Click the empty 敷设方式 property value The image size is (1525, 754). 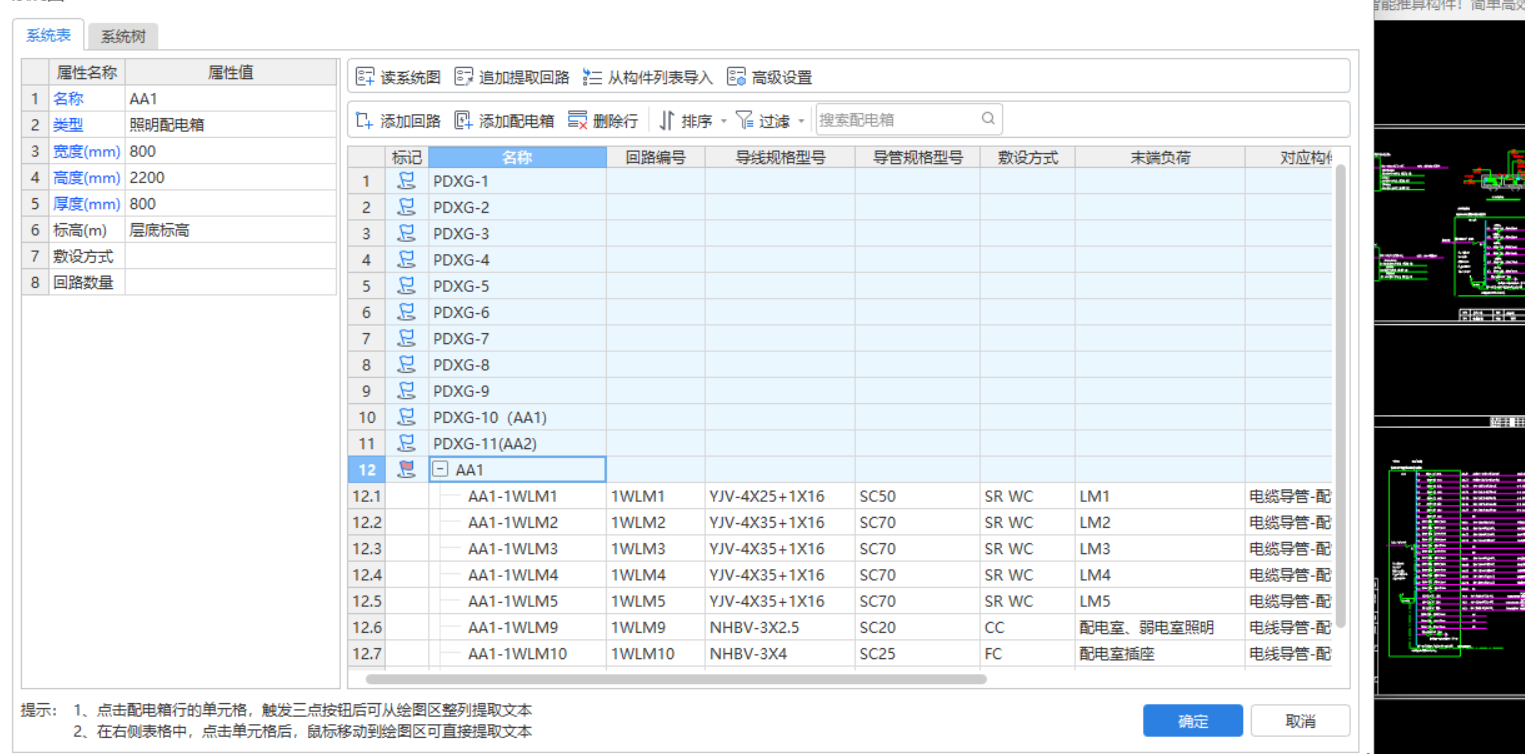tap(231, 256)
